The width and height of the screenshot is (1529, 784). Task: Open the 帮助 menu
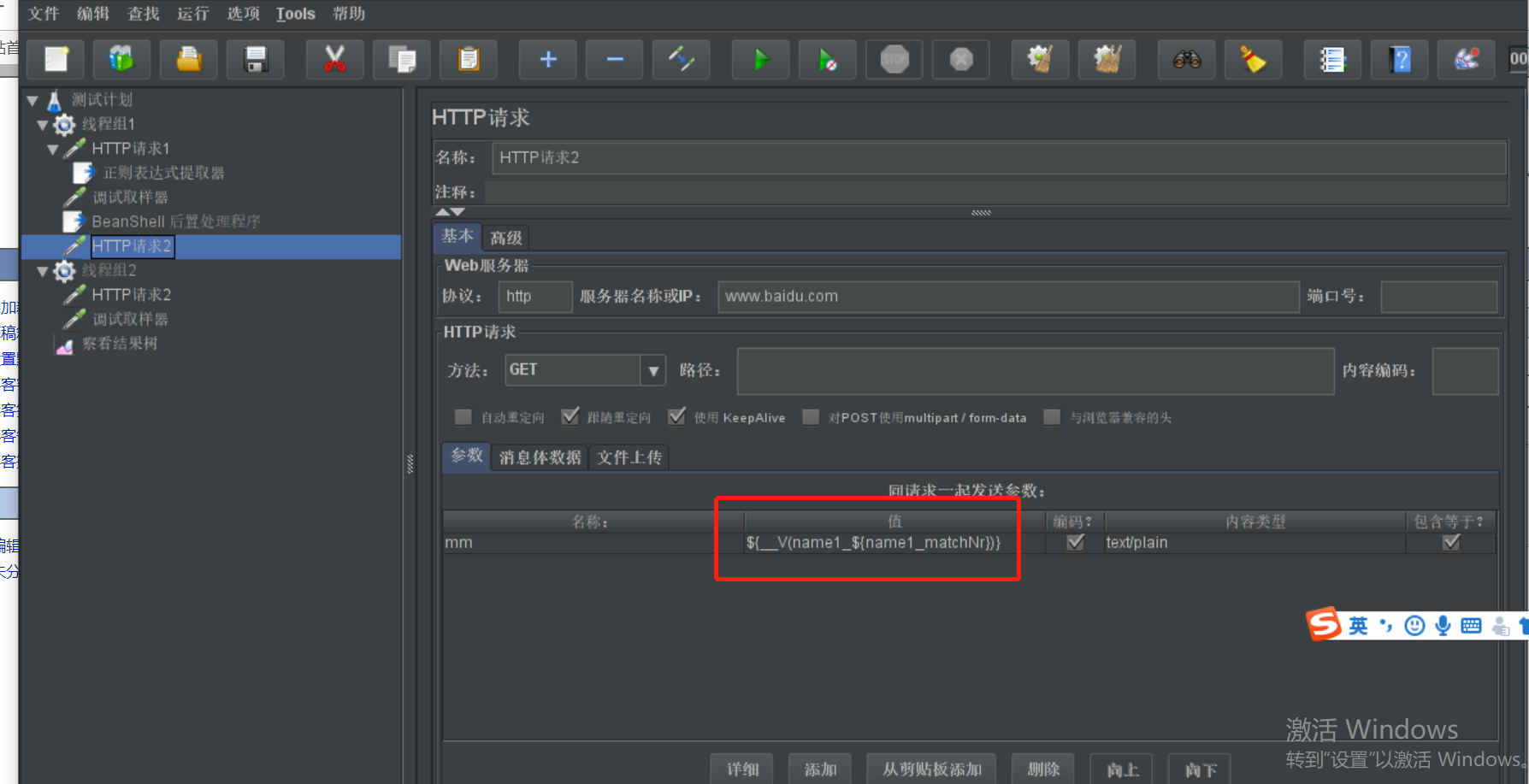point(349,14)
